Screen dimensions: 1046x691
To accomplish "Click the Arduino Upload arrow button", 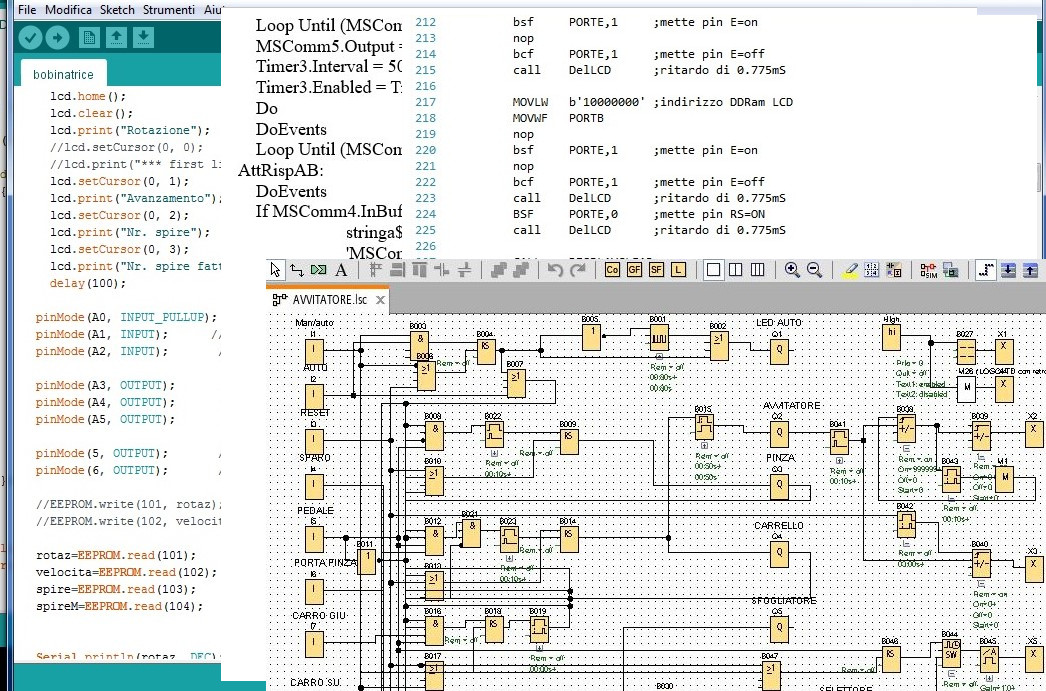I will point(57,38).
